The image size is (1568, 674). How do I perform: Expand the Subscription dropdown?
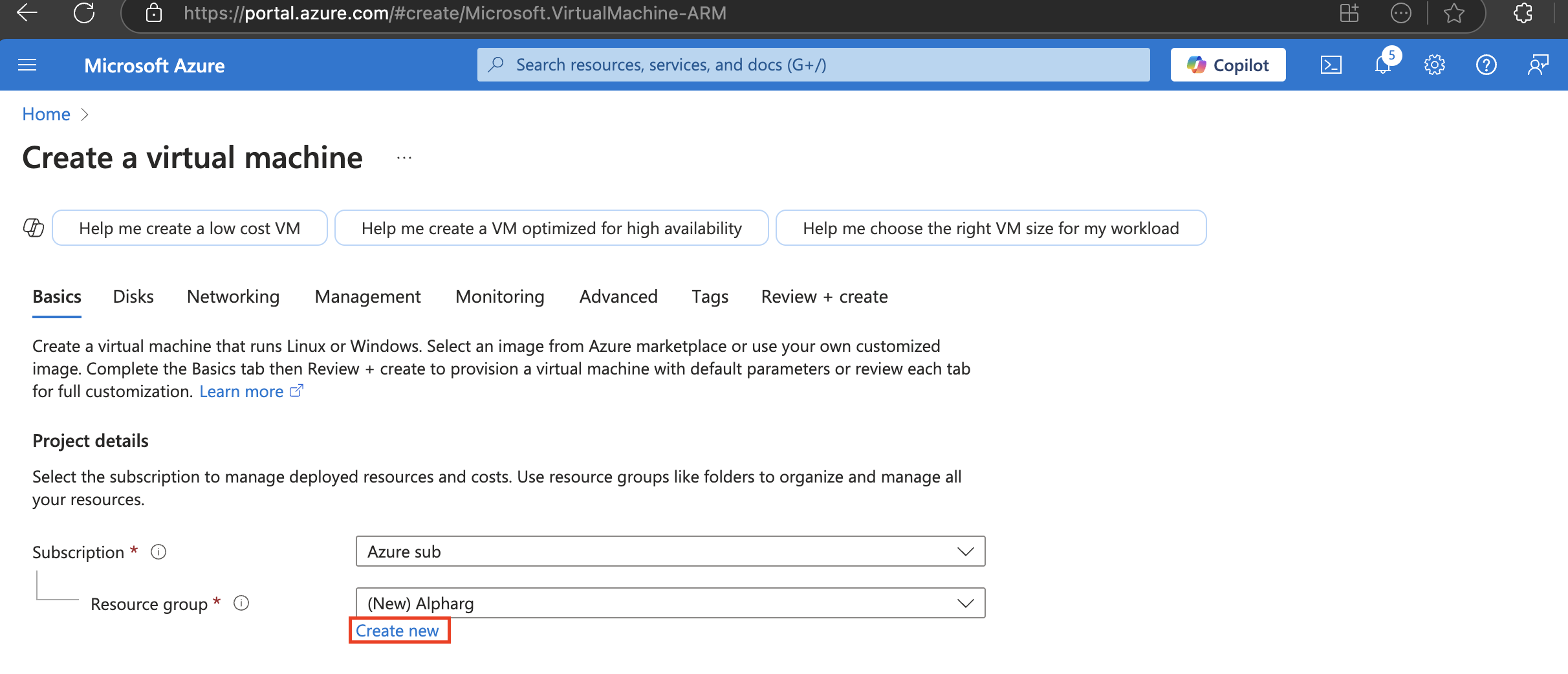(670, 551)
